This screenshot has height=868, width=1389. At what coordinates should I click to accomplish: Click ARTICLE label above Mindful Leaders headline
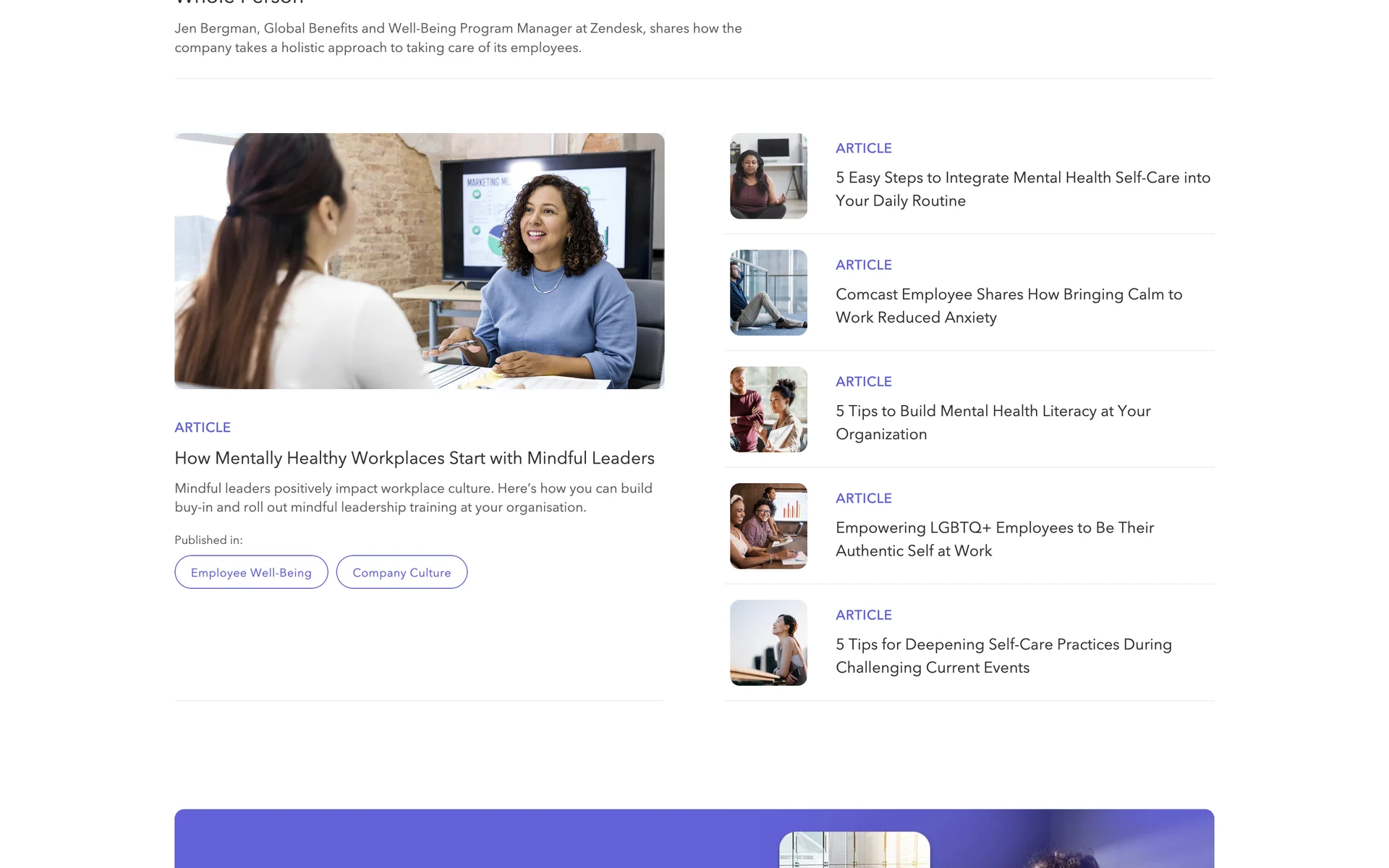tap(203, 427)
